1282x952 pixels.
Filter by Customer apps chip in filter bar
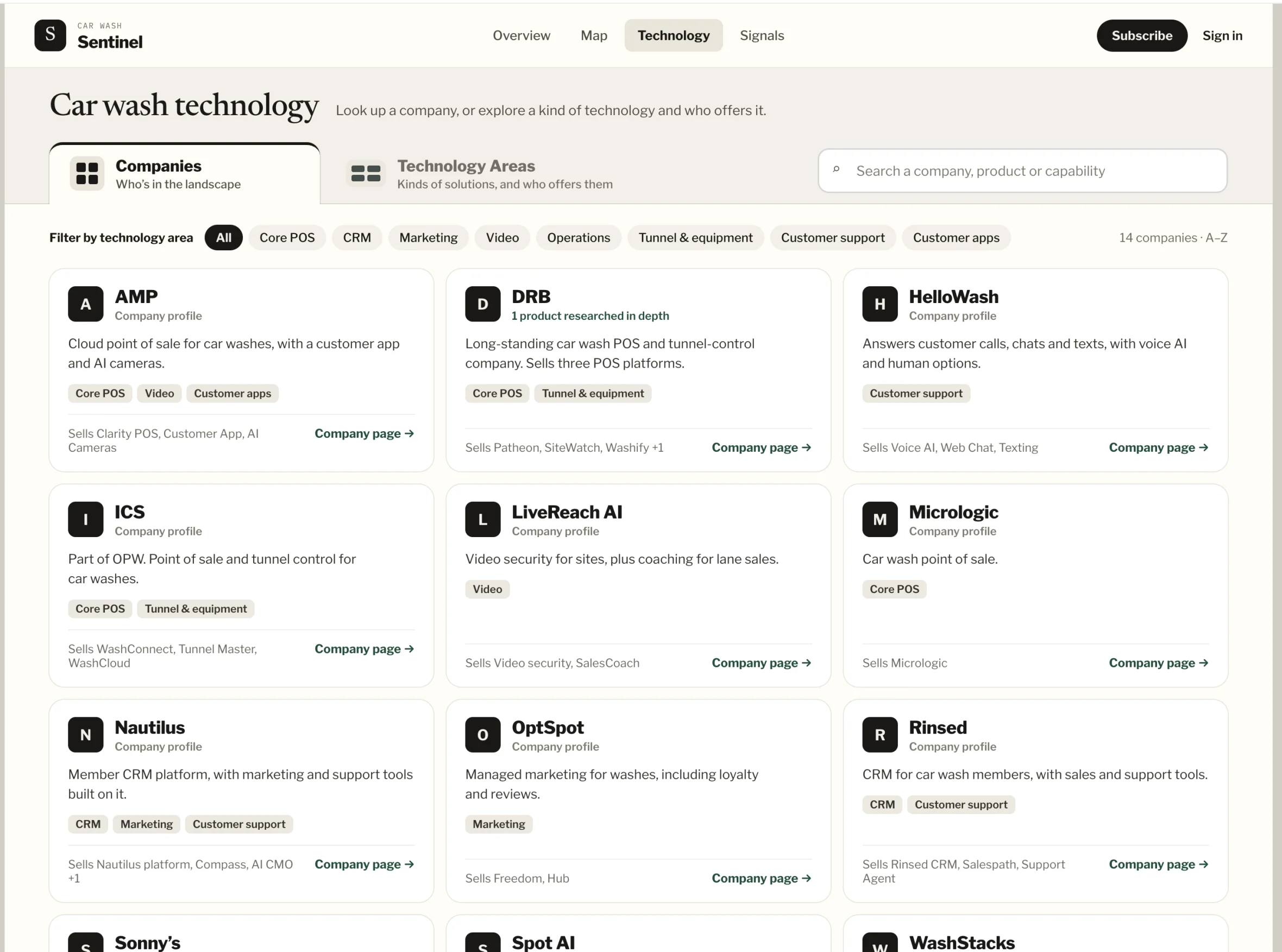(x=956, y=237)
